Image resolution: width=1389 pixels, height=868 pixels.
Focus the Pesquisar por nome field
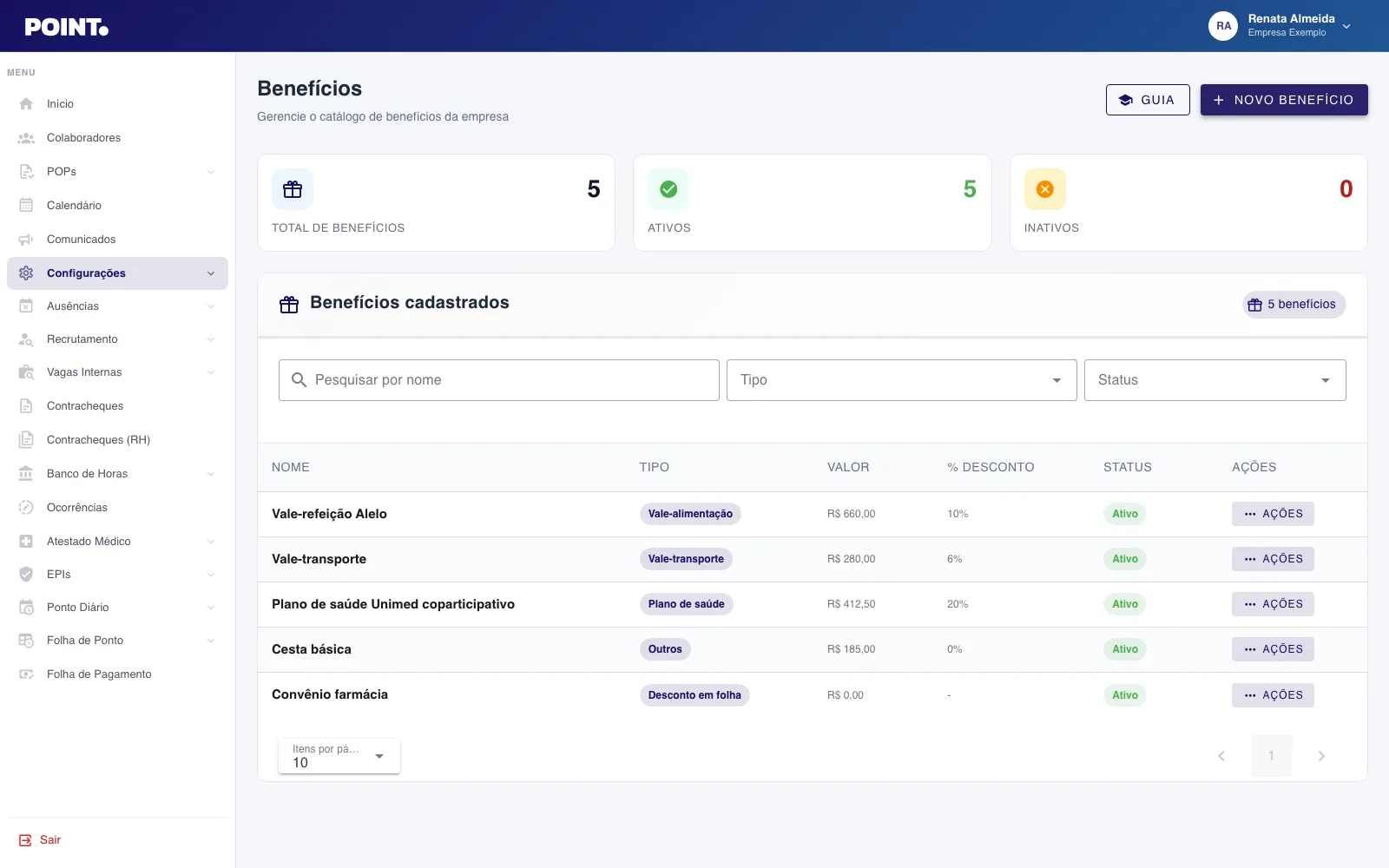click(499, 380)
